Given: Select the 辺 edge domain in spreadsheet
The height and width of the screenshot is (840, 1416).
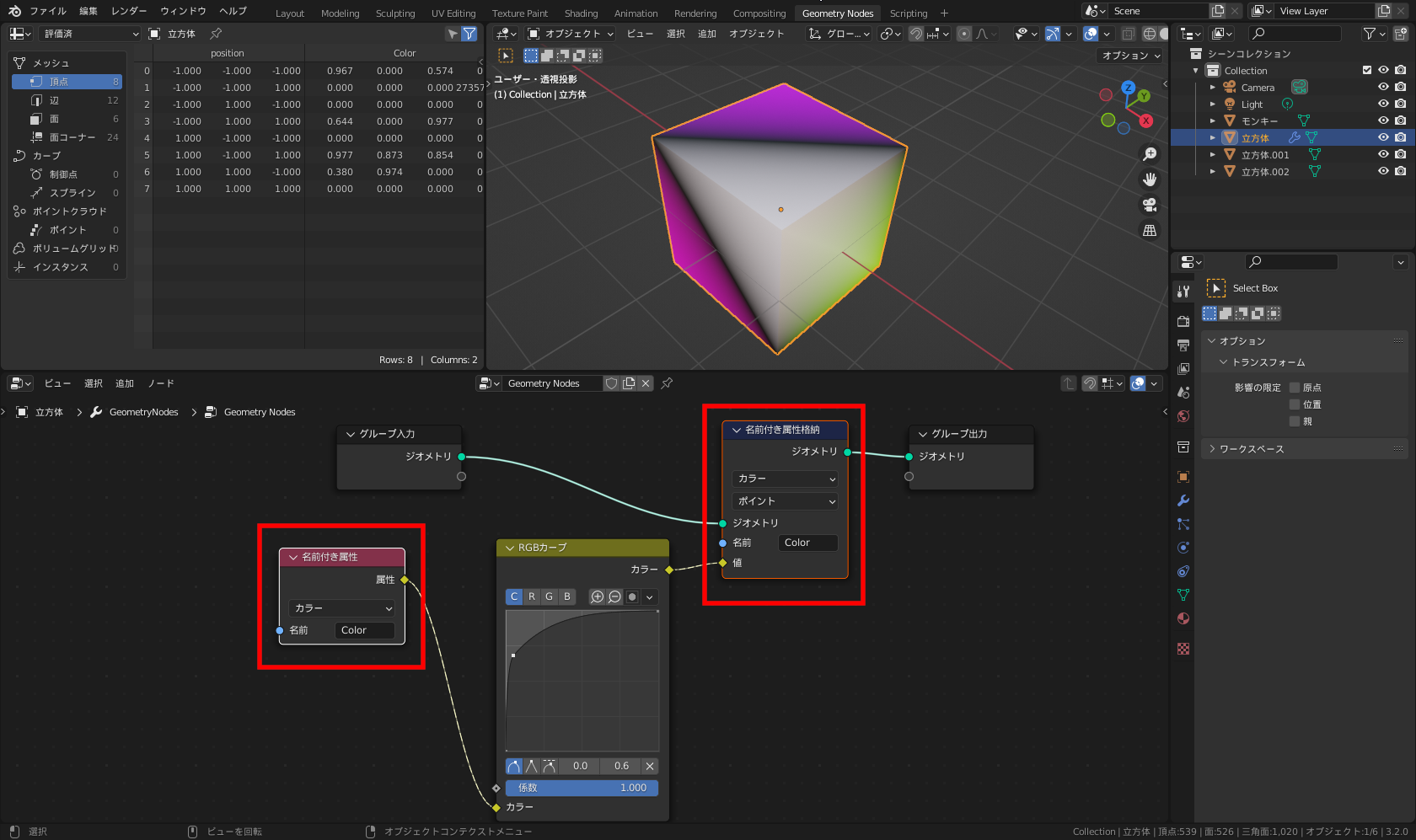Looking at the screenshot, I should click(67, 100).
